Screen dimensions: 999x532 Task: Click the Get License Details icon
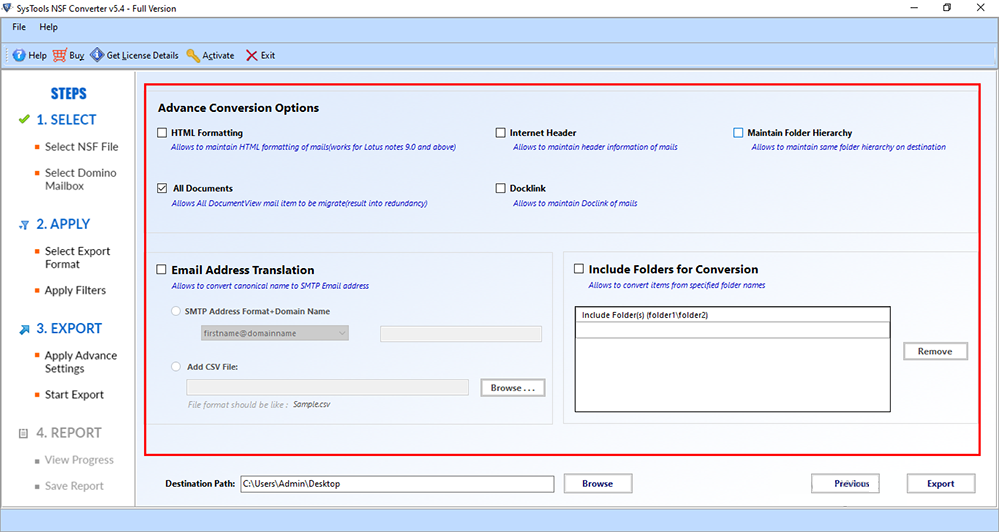[x=97, y=55]
